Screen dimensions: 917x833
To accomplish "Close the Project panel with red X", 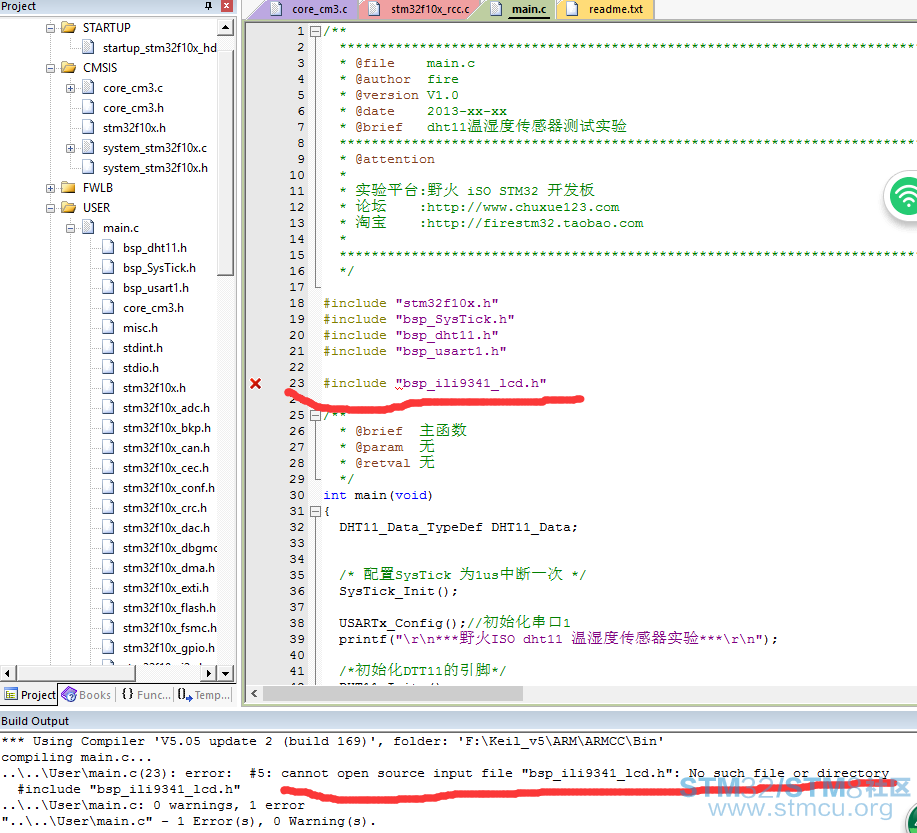I will click(x=227, y=7).
